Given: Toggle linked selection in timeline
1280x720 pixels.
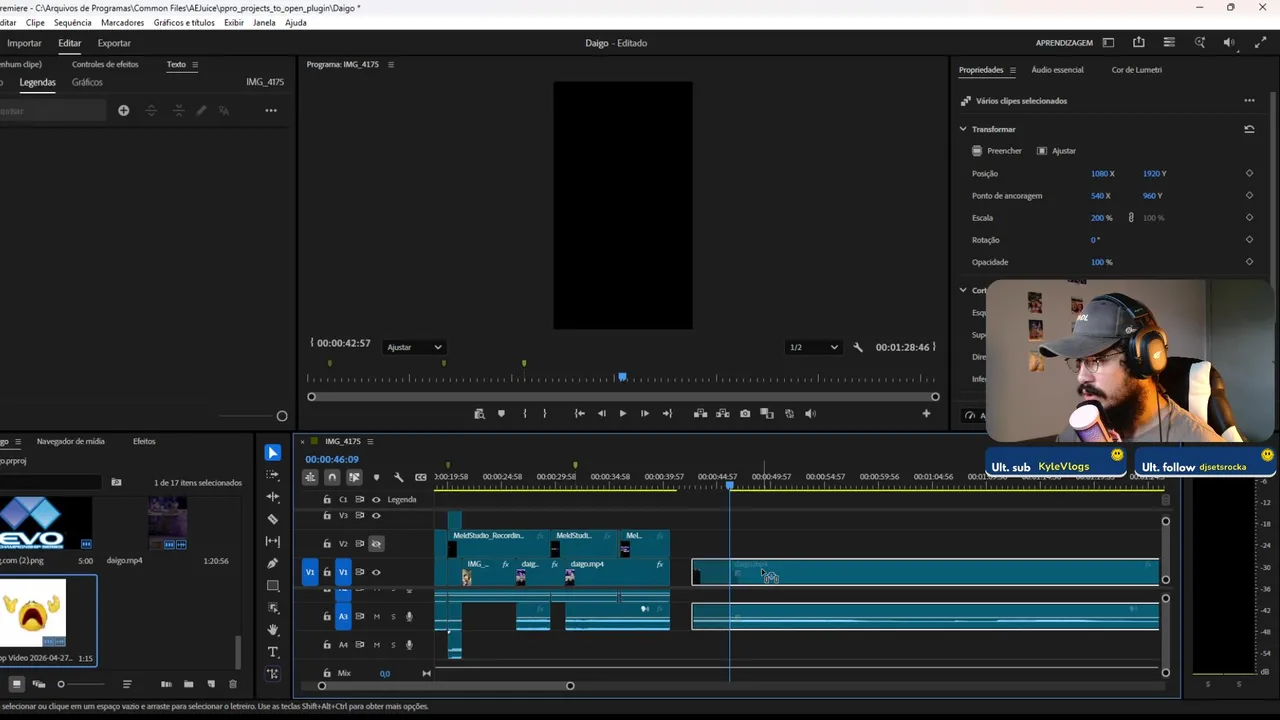Looking at the screenshot, I should tap(354, 477).
